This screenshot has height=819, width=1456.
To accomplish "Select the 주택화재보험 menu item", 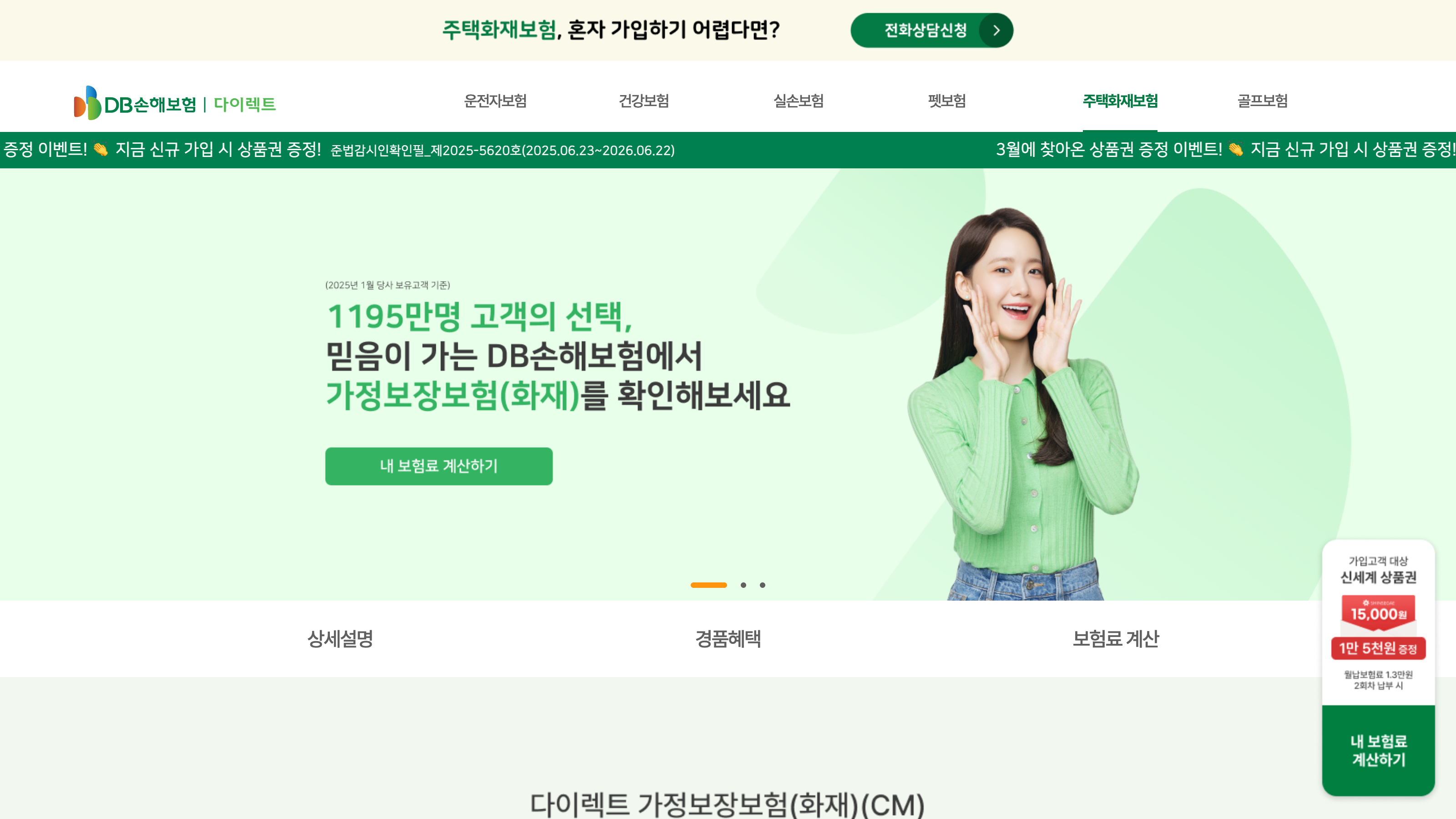I will 1120,101.
